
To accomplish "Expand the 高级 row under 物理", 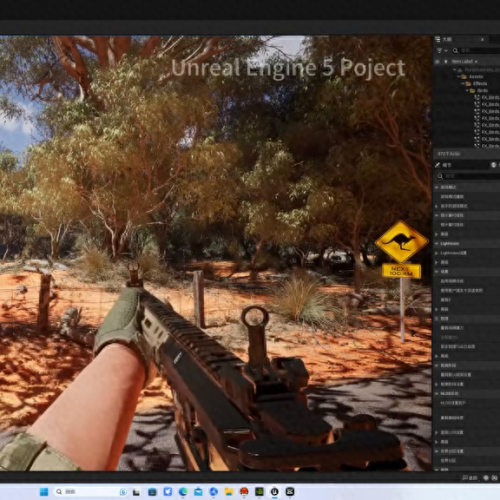I will 437,356.
